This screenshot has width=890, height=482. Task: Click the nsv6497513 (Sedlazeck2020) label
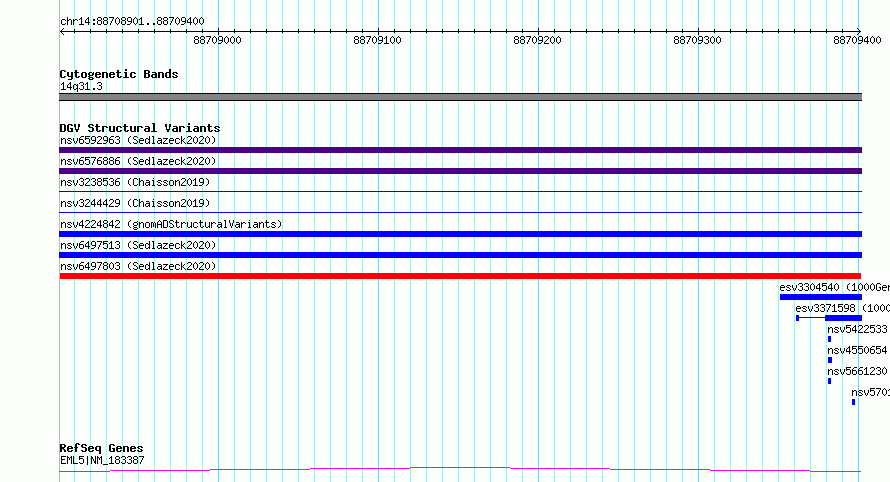point(138,245)
